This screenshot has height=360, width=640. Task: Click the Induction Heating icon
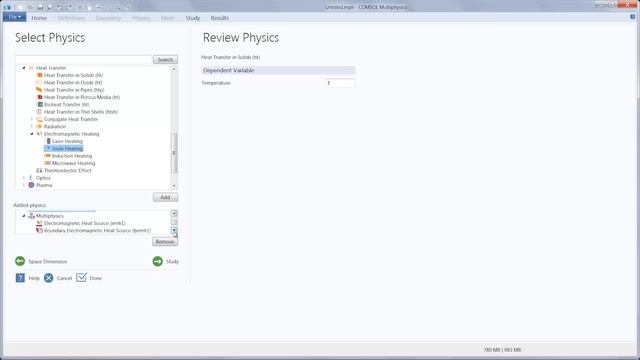[48, 156]
